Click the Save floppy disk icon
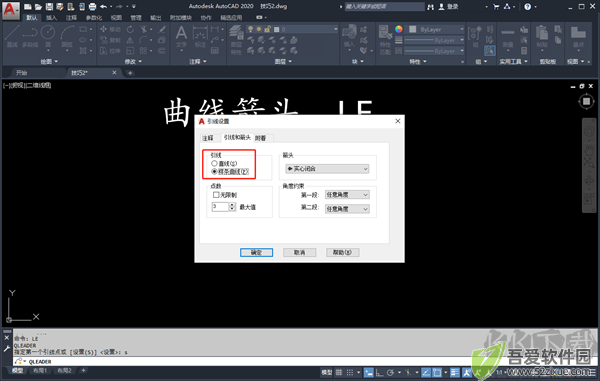Viewport: 600px width, 381px height. (49, 7)
